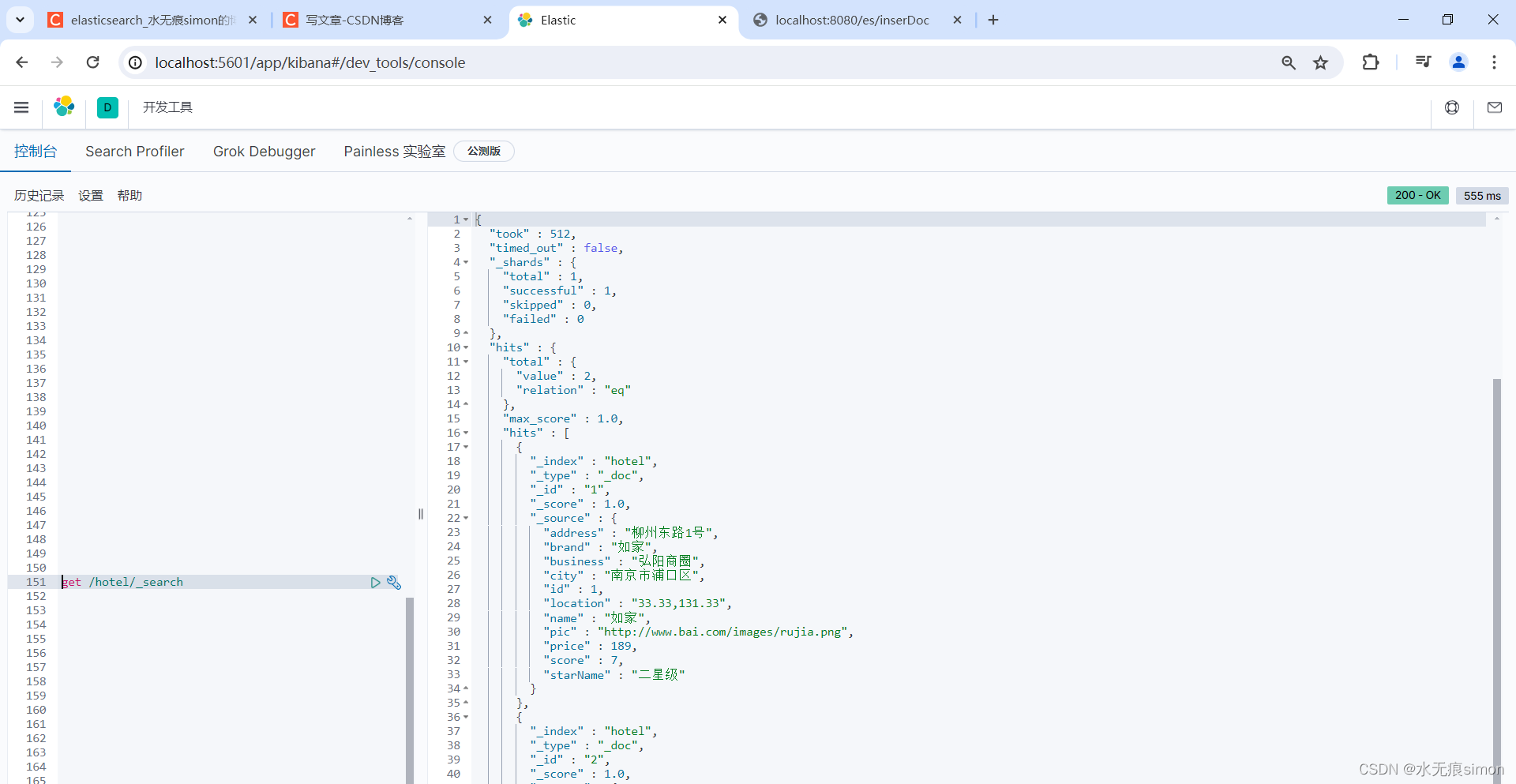Open the Kibana help menu icon
The image size is (1516, 784).
(1451, 107)
